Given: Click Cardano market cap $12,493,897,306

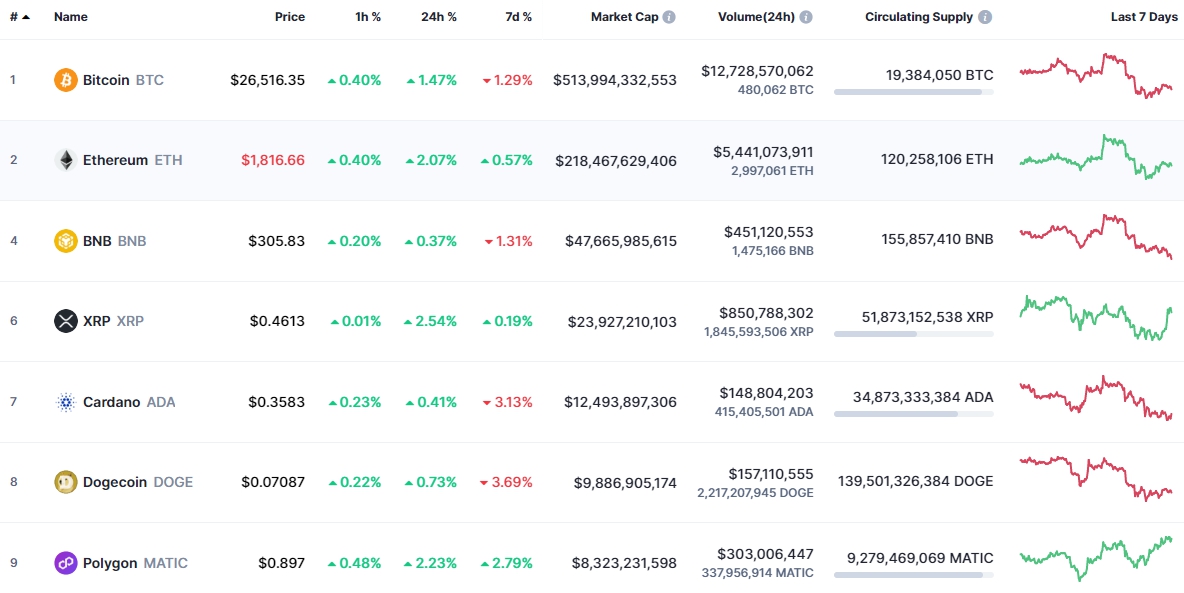Looking at the screenshot, I should coord(621,402).
